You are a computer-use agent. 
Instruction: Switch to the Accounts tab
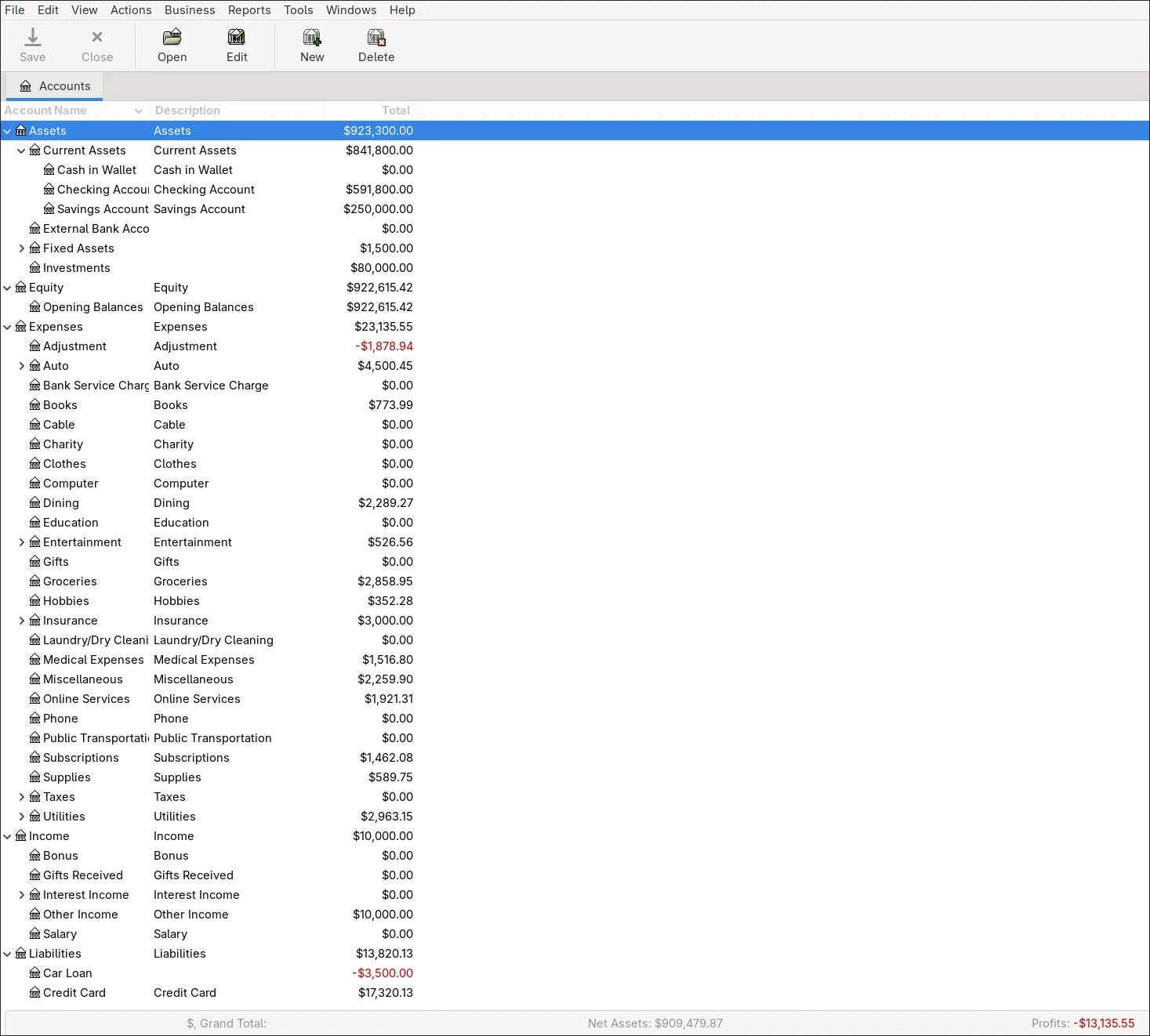click(x=55, y=86)
